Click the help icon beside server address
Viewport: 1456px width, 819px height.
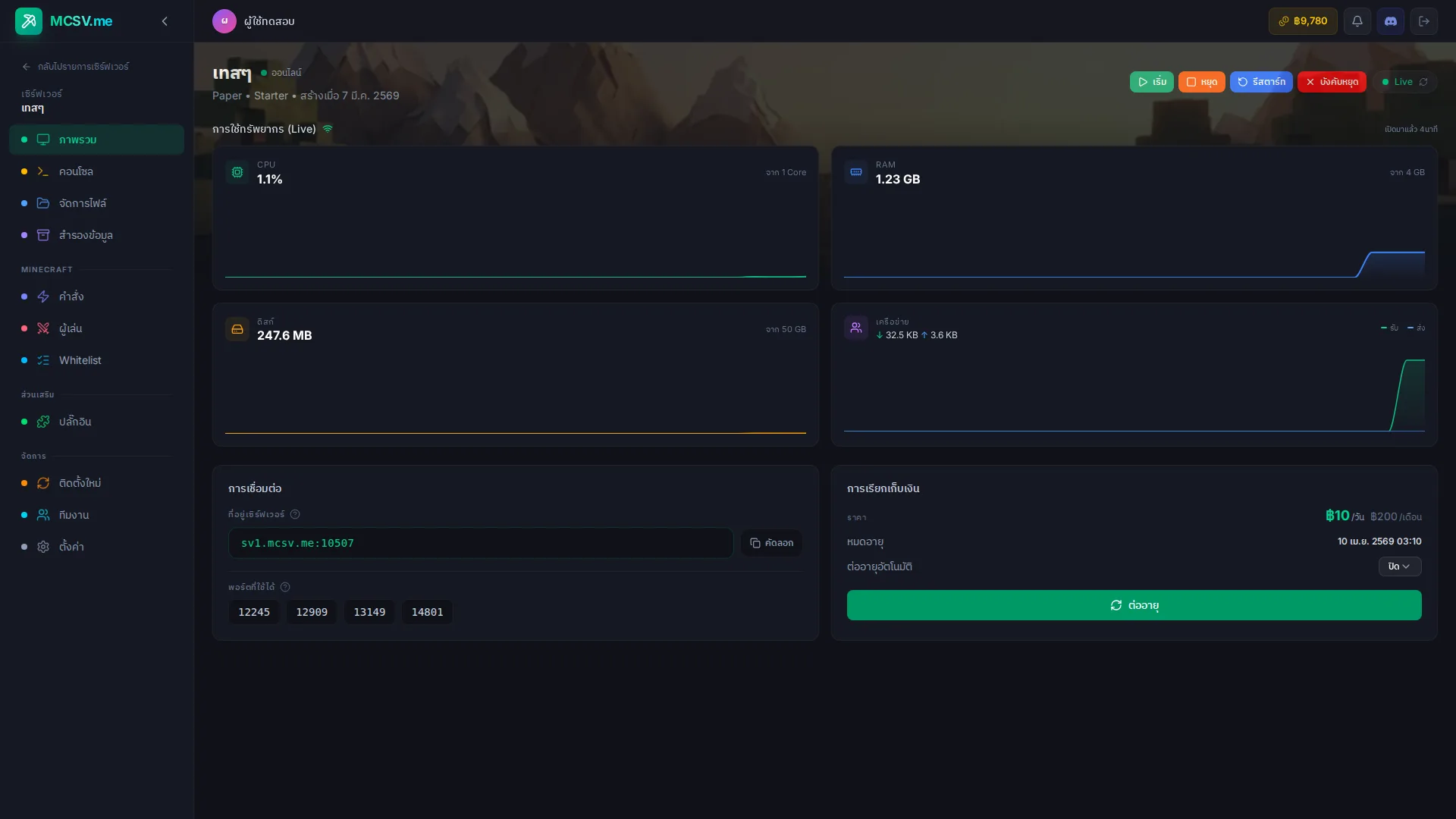point(295,514)
